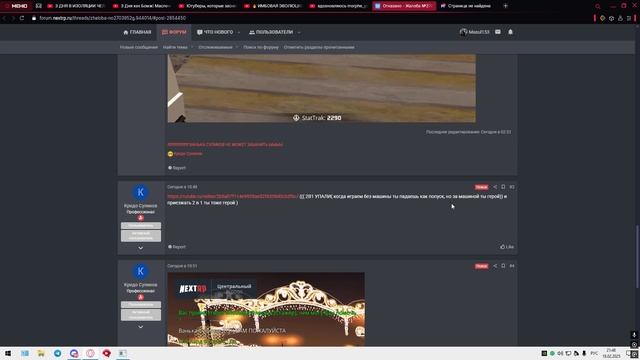Open the logged-in user account menu

(474, 32)
